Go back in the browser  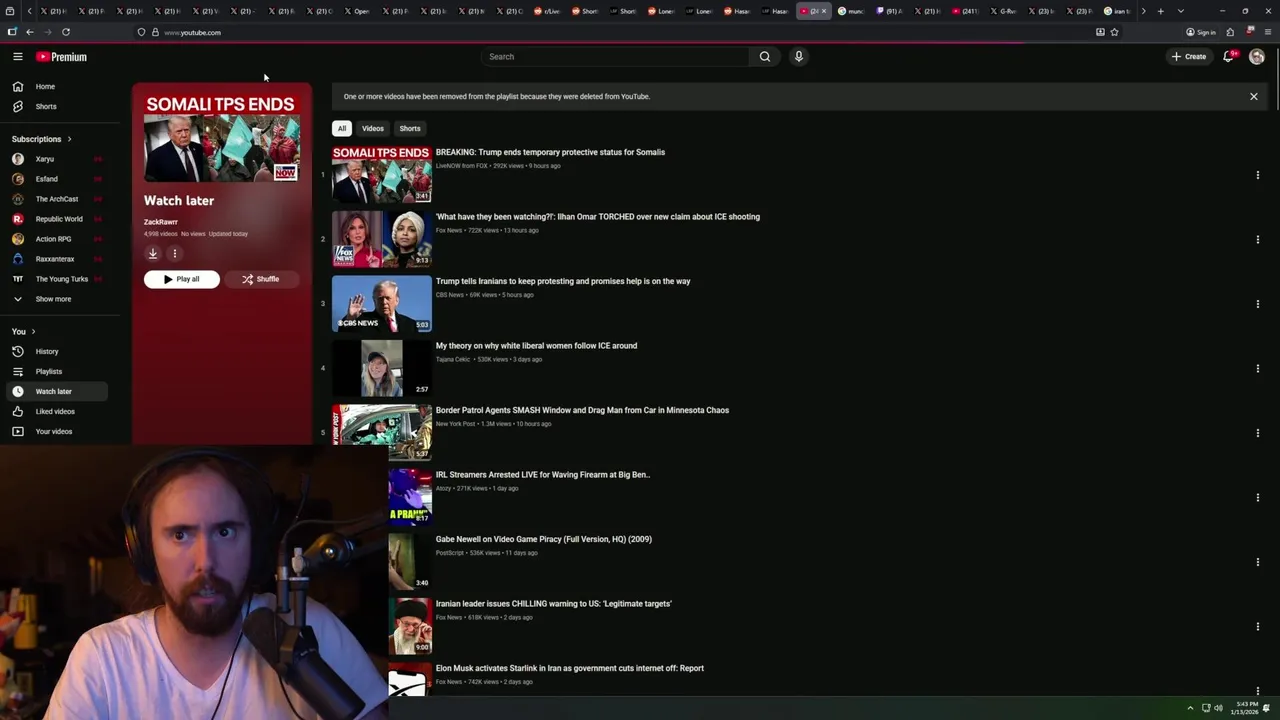[x=30, y=32]
